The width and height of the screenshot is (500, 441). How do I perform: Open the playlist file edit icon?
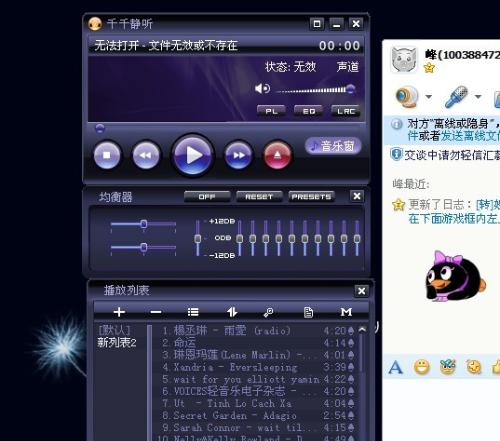tap(308, 312)
